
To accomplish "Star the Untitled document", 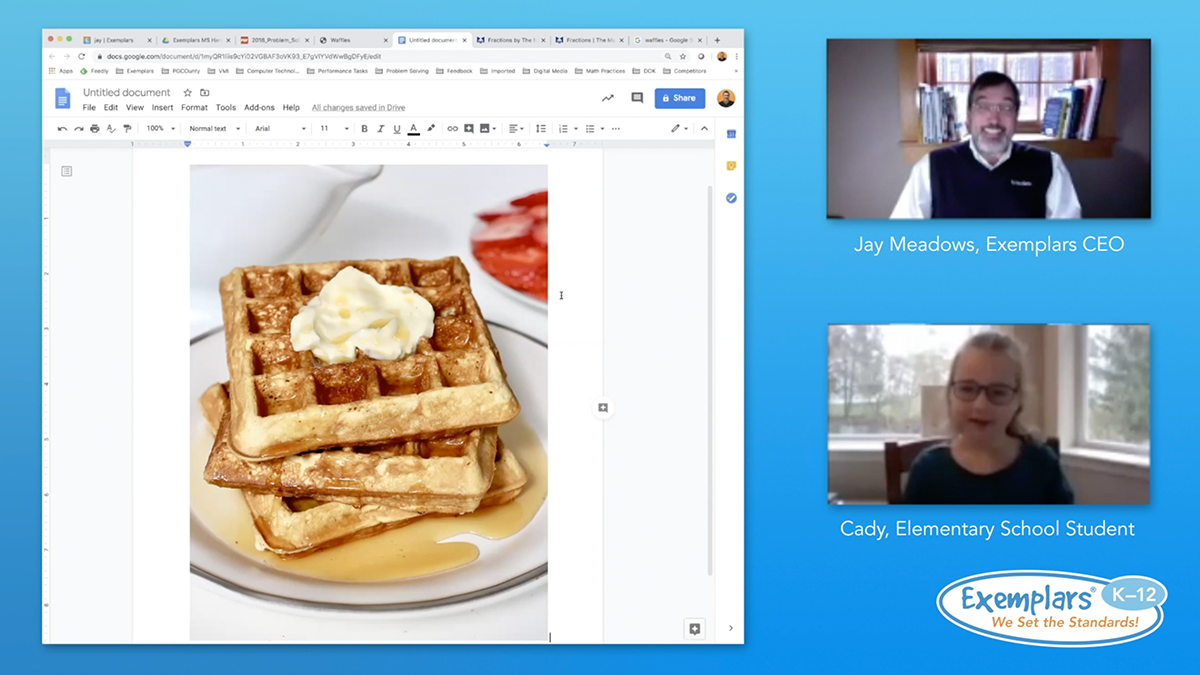I will 187,93.
